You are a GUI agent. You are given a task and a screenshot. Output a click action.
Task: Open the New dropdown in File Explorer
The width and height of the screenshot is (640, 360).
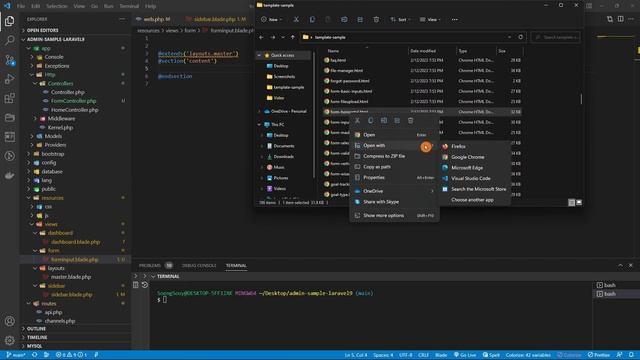coord(272,20)
